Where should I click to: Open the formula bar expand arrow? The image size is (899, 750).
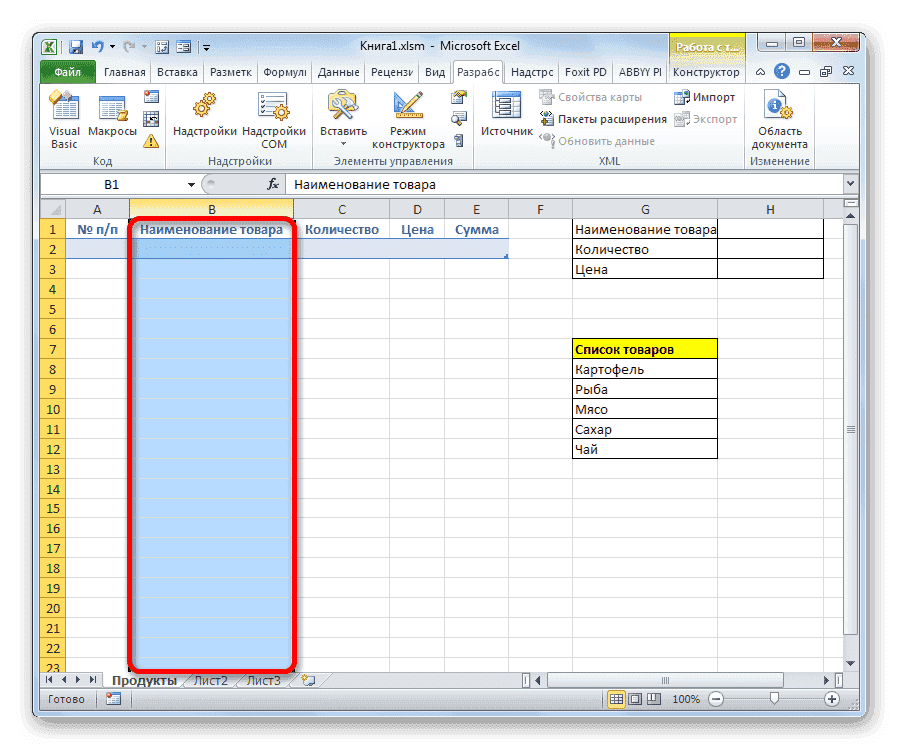(x=849, y=184)
